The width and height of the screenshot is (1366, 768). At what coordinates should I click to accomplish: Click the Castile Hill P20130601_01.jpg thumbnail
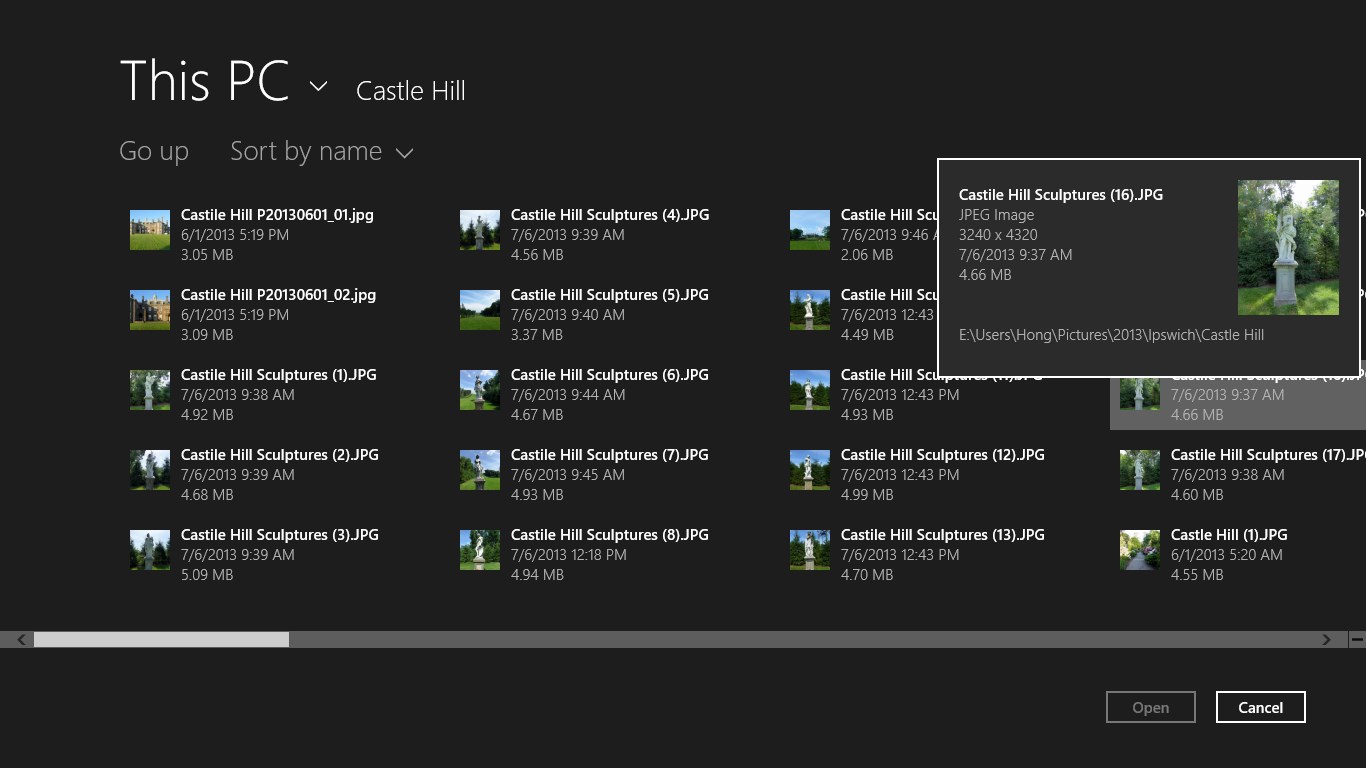pos(150,230)
